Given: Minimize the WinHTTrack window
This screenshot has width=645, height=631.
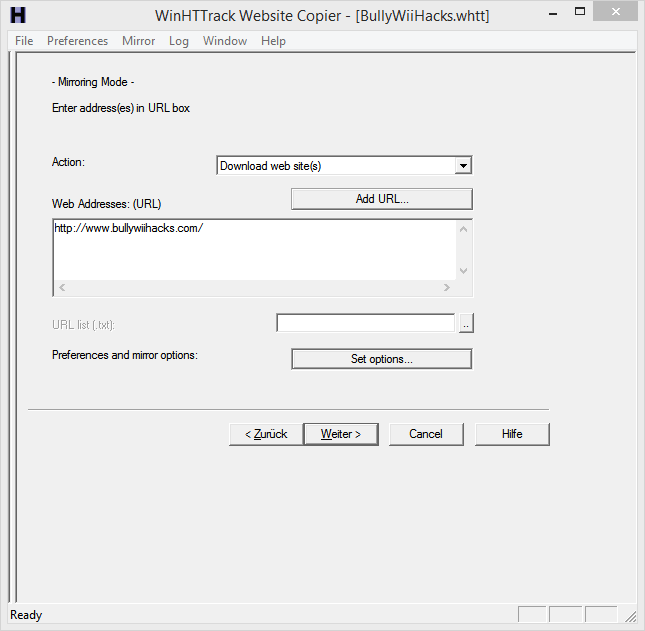Looking at the screenshot, I should 553,13.
